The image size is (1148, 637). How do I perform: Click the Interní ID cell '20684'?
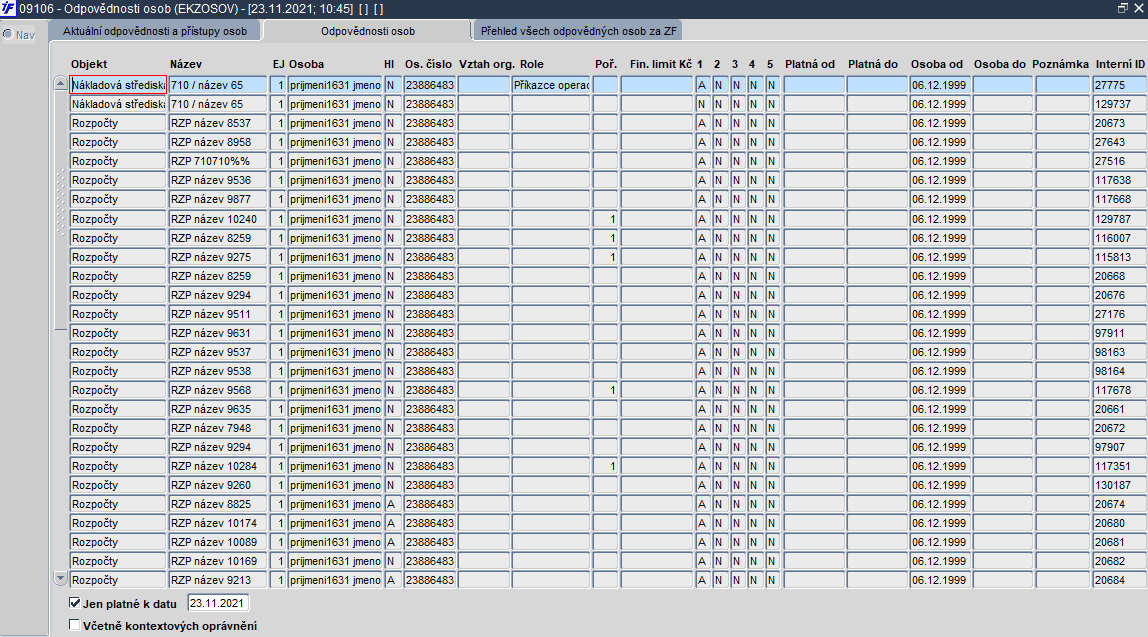[x=1119, y=581]
